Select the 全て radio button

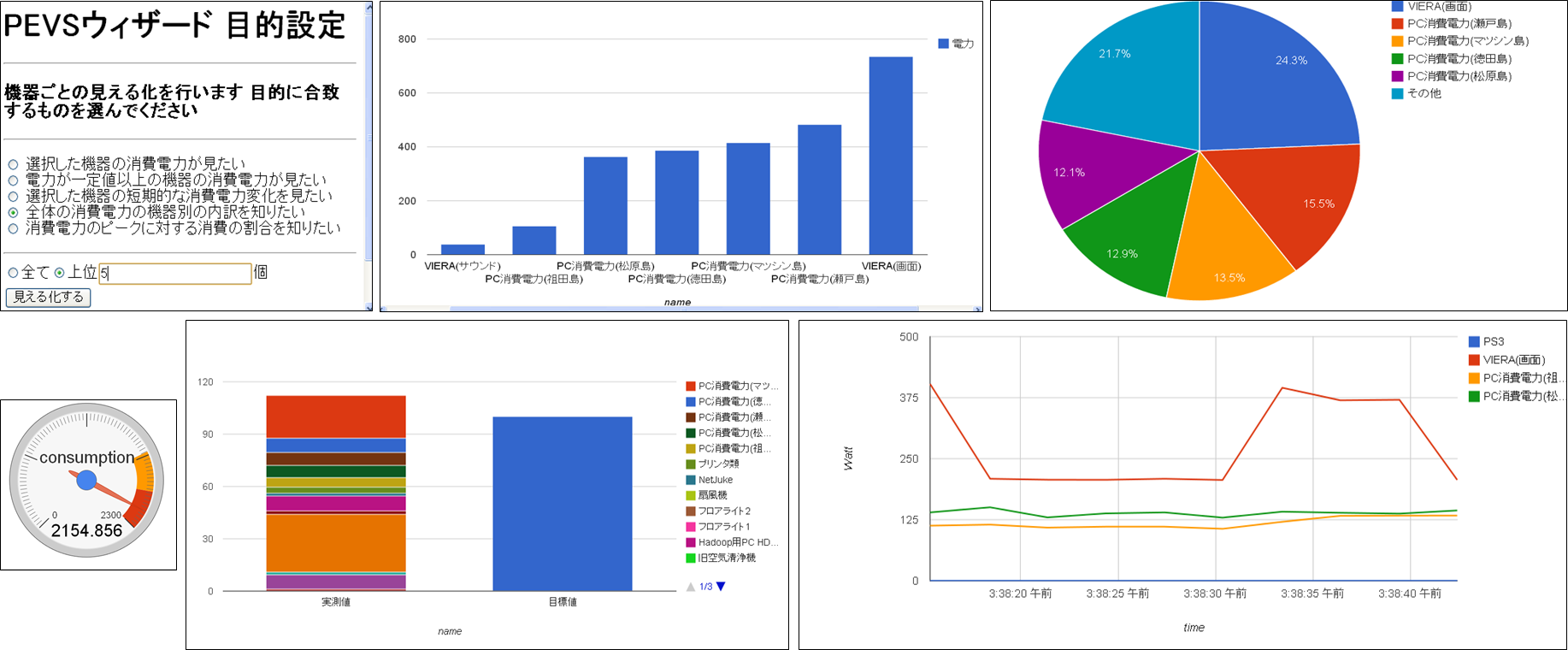click(13, 273)
